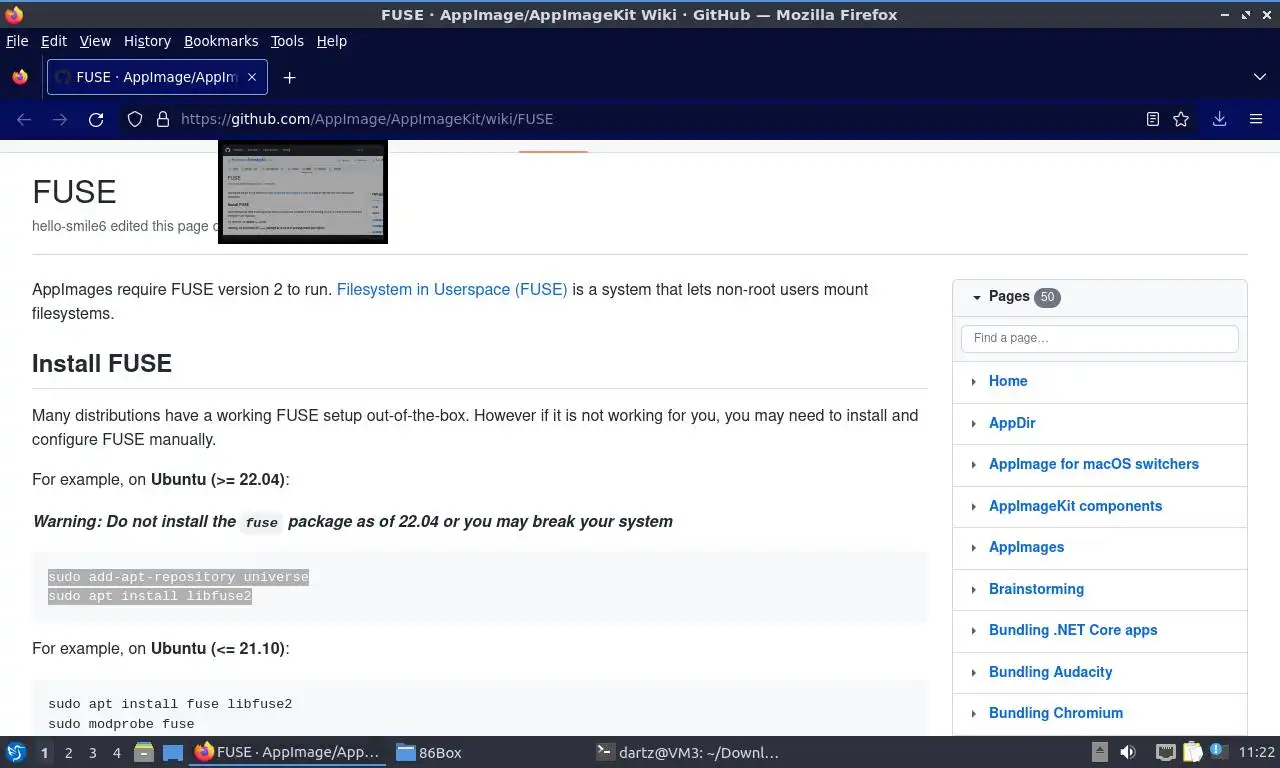Screen dimensions: 1280x768
Task: Close the FUSE wiki browser tab
Action: (252, 77)
